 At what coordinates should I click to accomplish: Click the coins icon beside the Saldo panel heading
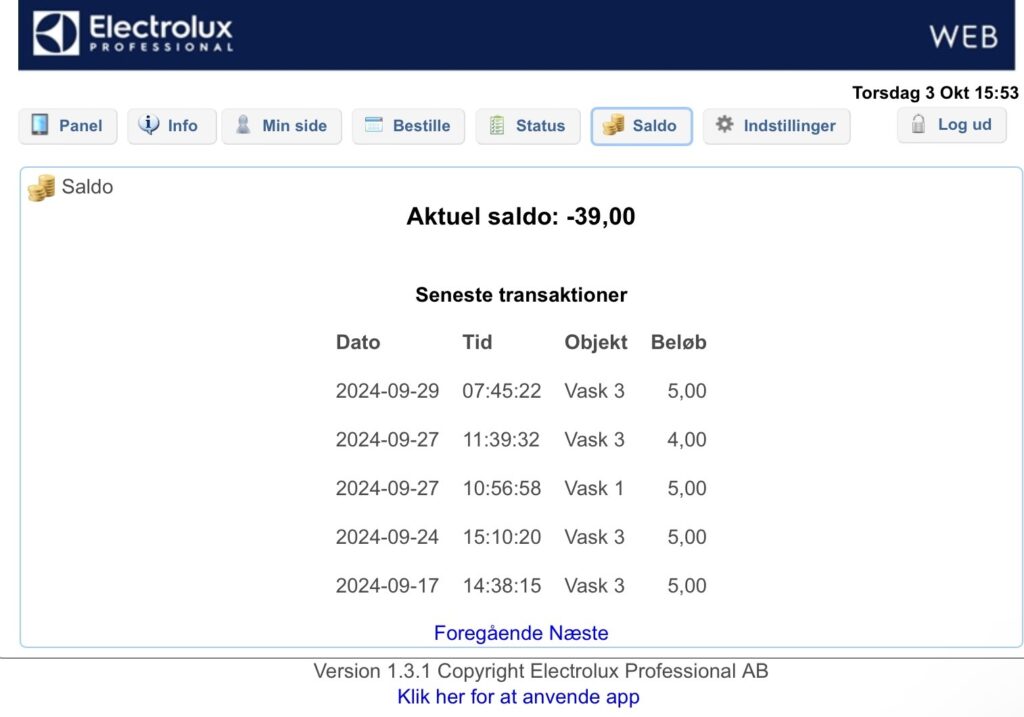pyautogui.click(x=41, y=187)
